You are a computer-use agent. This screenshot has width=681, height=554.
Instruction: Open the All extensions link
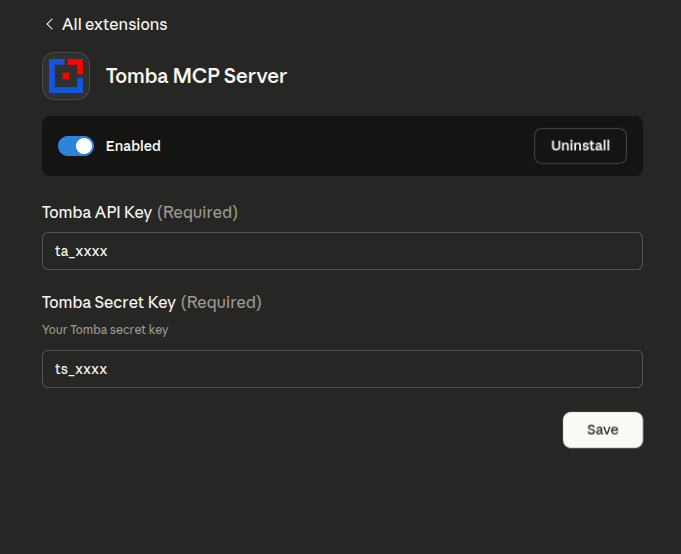click(x=114, y=24)
